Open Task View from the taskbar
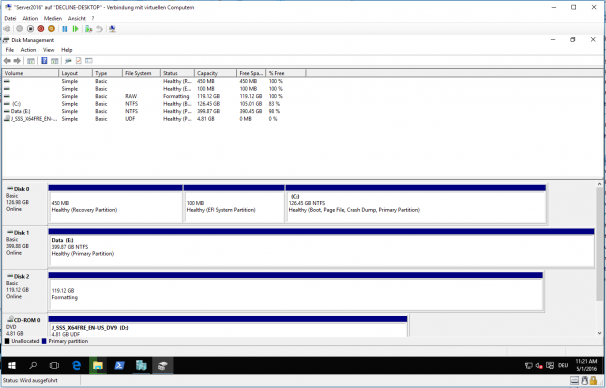 [x=54, y=365]
